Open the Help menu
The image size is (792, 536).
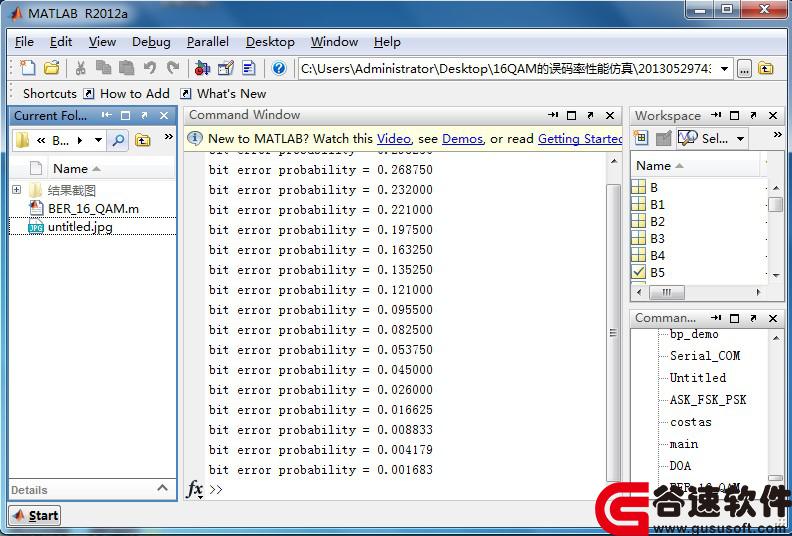(387, 42)
